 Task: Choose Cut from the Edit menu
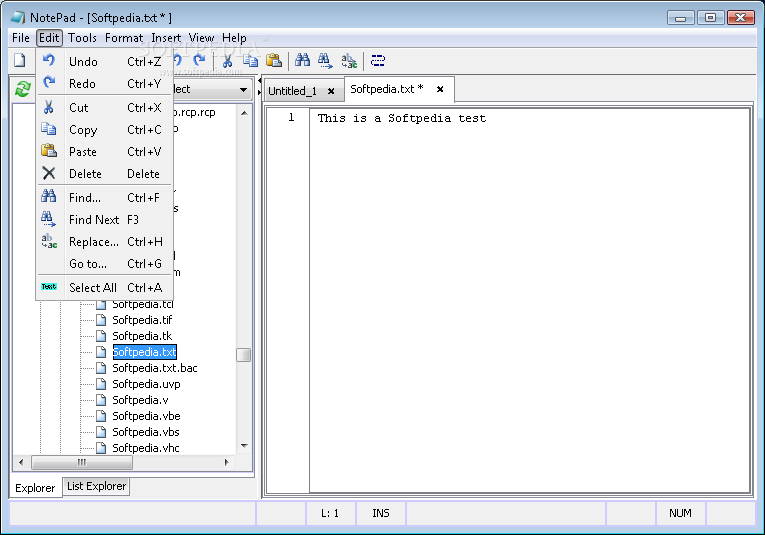tap(104, 107)
